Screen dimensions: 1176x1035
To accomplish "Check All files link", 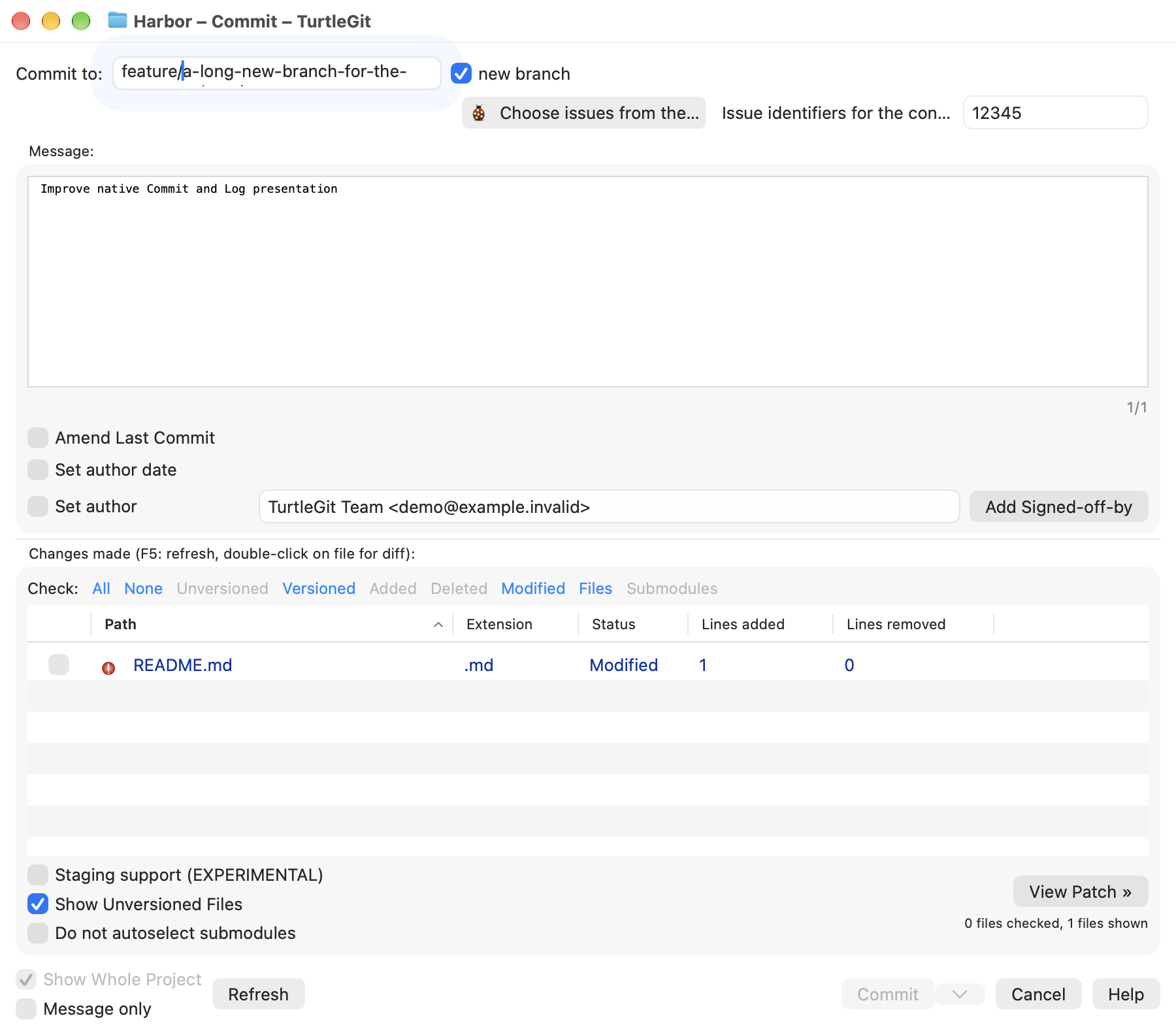I will coord(101,589).
